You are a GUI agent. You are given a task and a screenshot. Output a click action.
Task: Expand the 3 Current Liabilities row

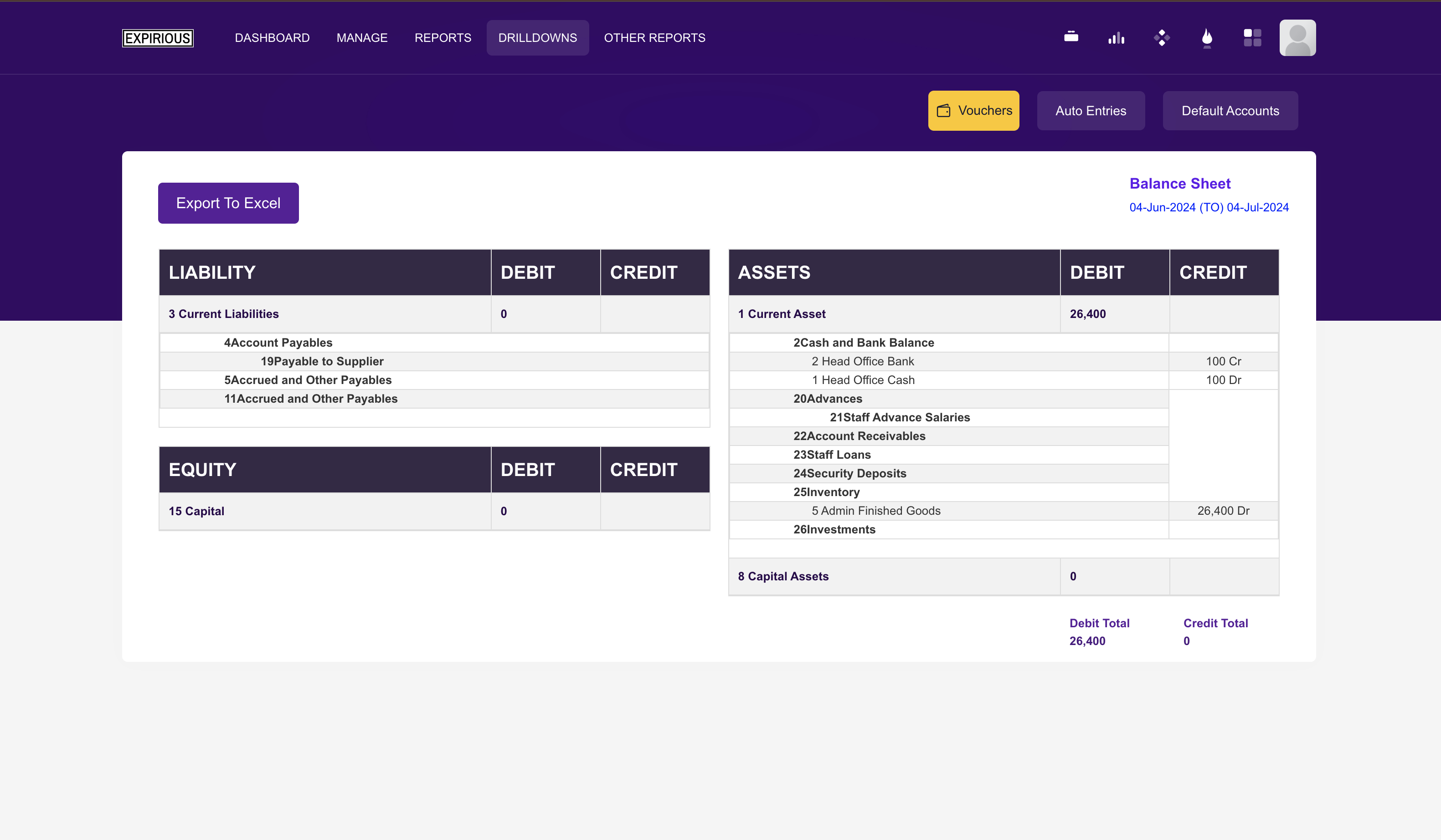(x=435, y=314)
